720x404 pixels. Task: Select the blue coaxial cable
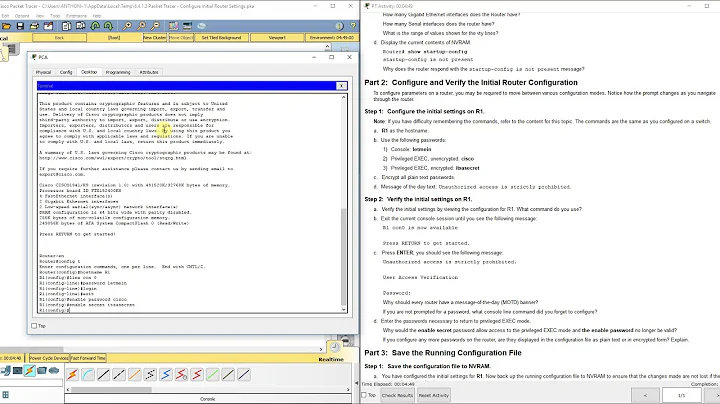[x=166, y=375]
